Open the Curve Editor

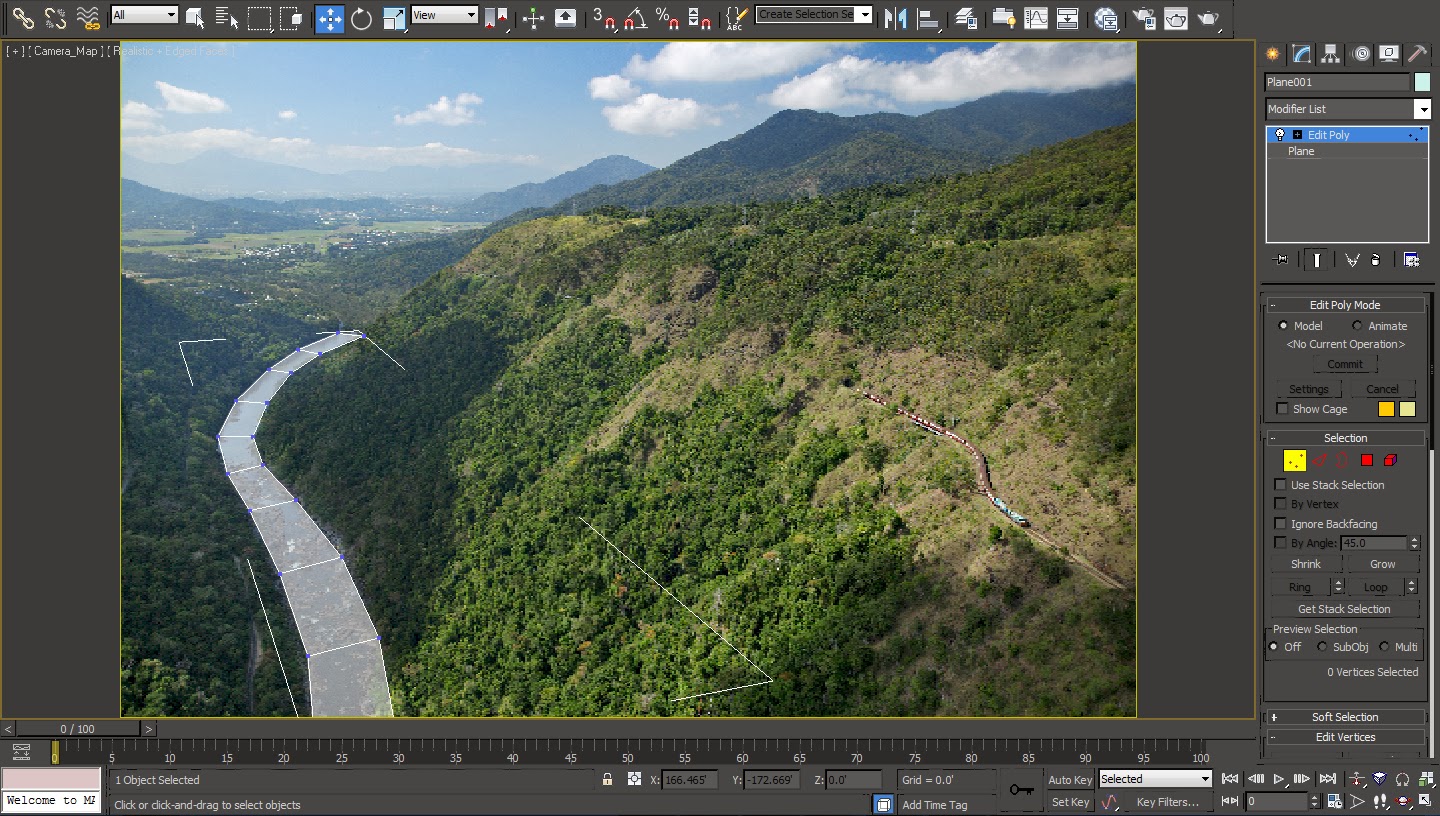[1036, 17]
